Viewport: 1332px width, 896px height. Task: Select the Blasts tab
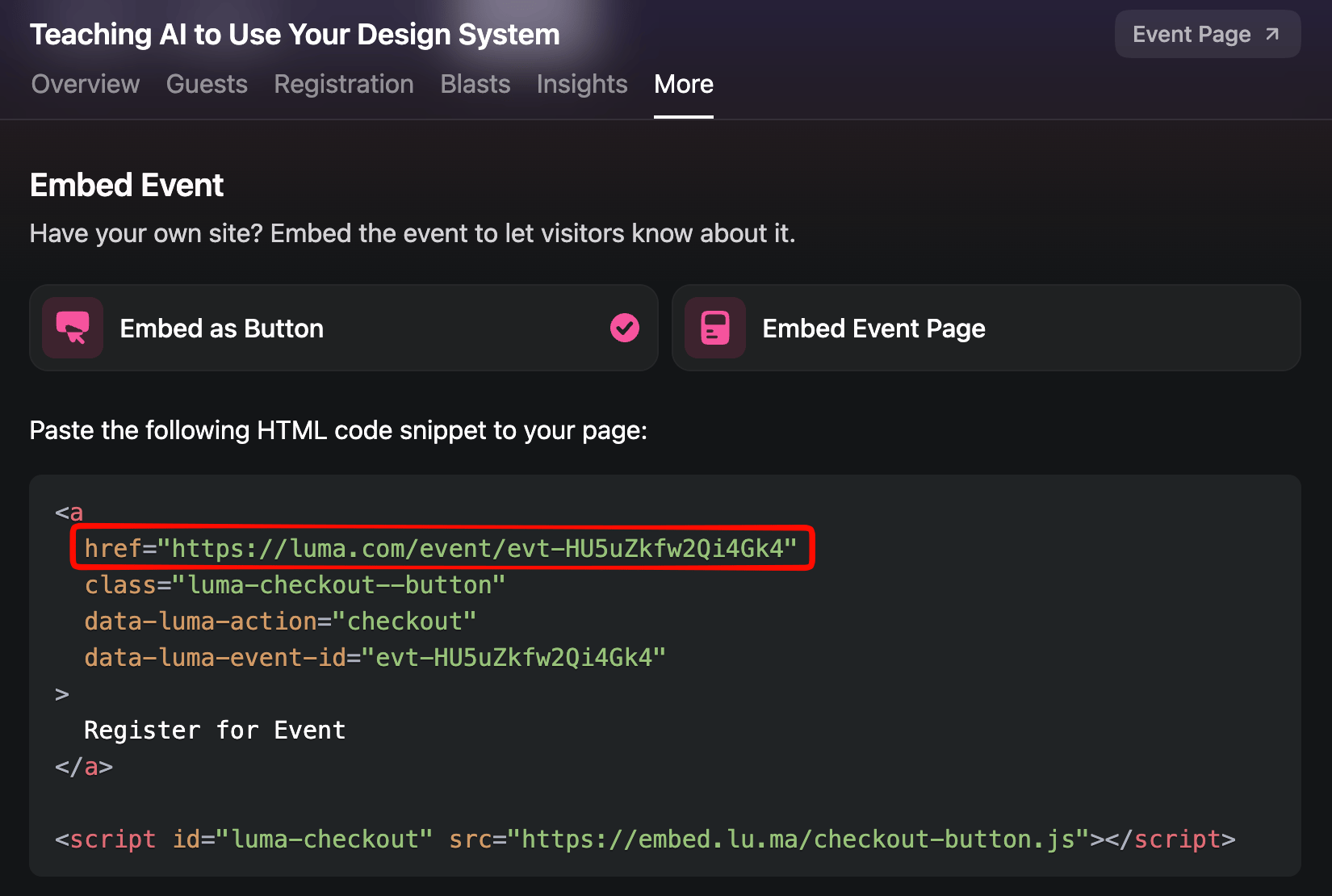tap(475, 84)
